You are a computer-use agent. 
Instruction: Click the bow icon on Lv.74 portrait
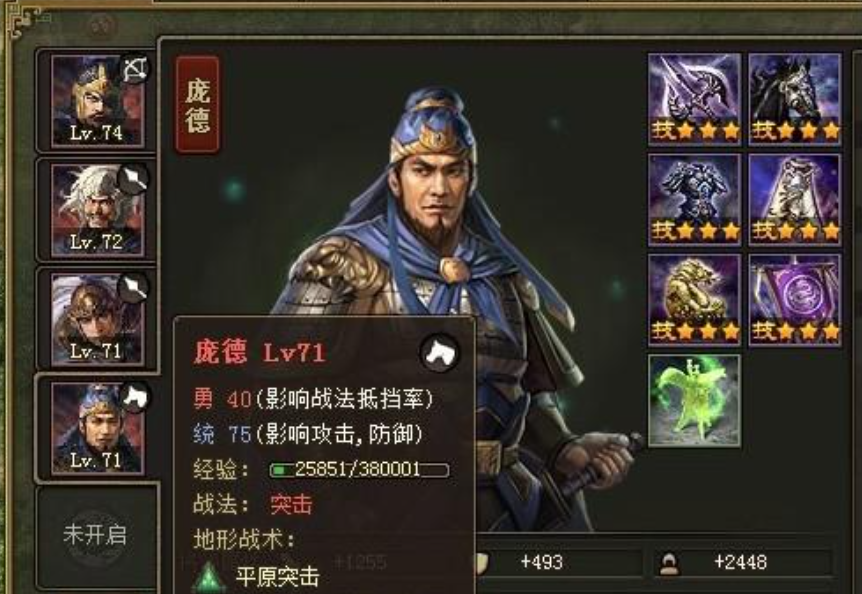[x=135, y=69]
